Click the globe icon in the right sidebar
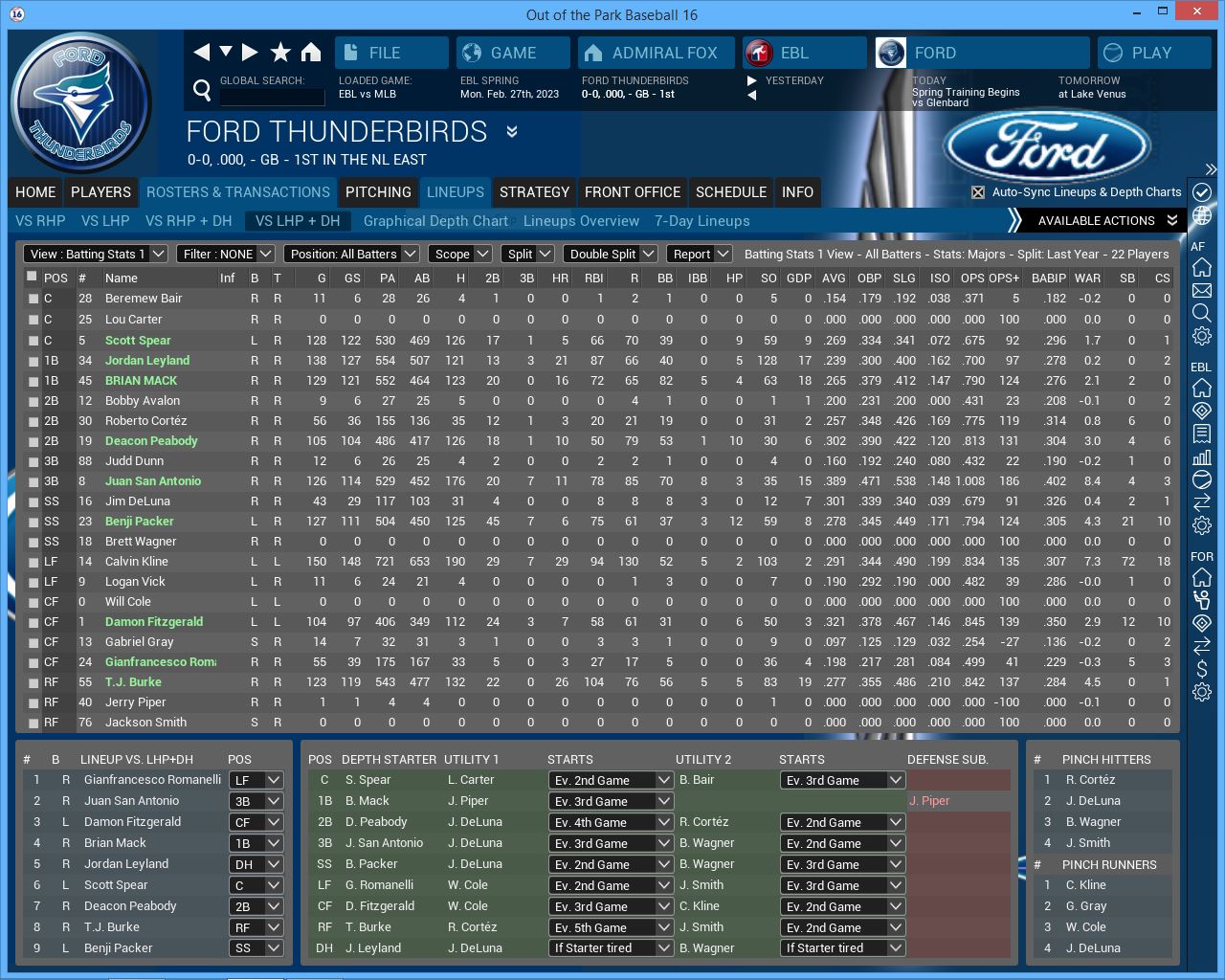Image resolution: width=1225 pixels, height=980 pixels. 1202,215
